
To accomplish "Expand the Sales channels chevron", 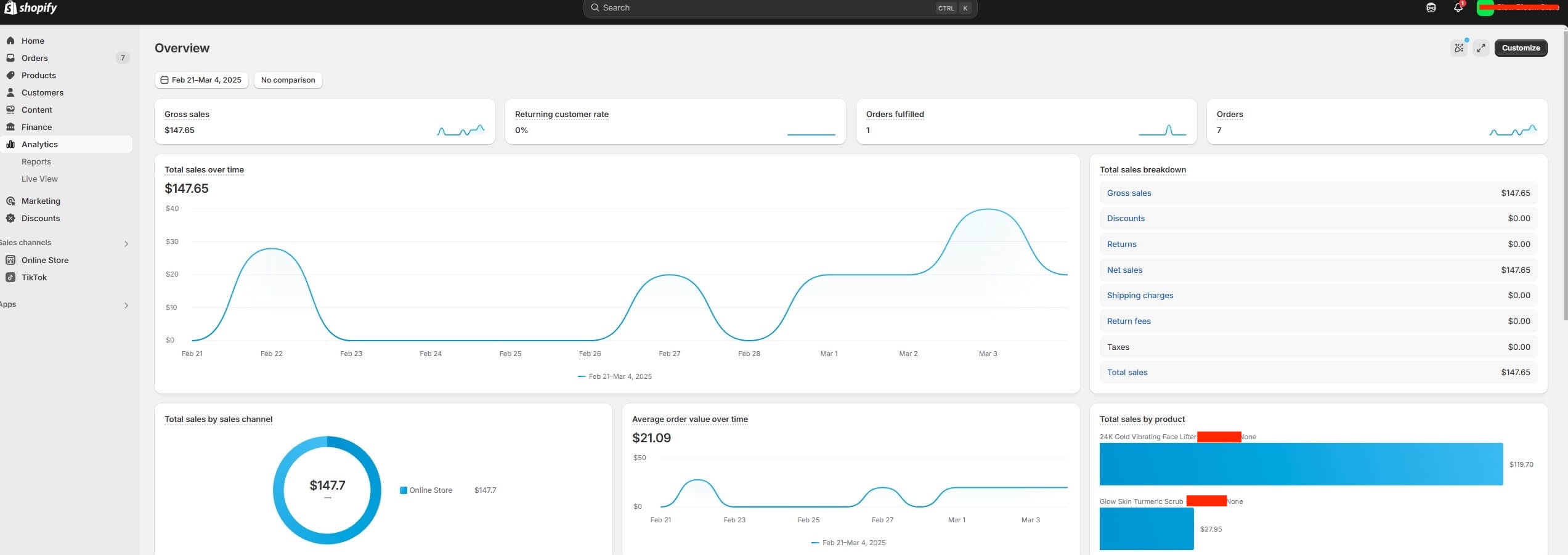I will [126, 244].
